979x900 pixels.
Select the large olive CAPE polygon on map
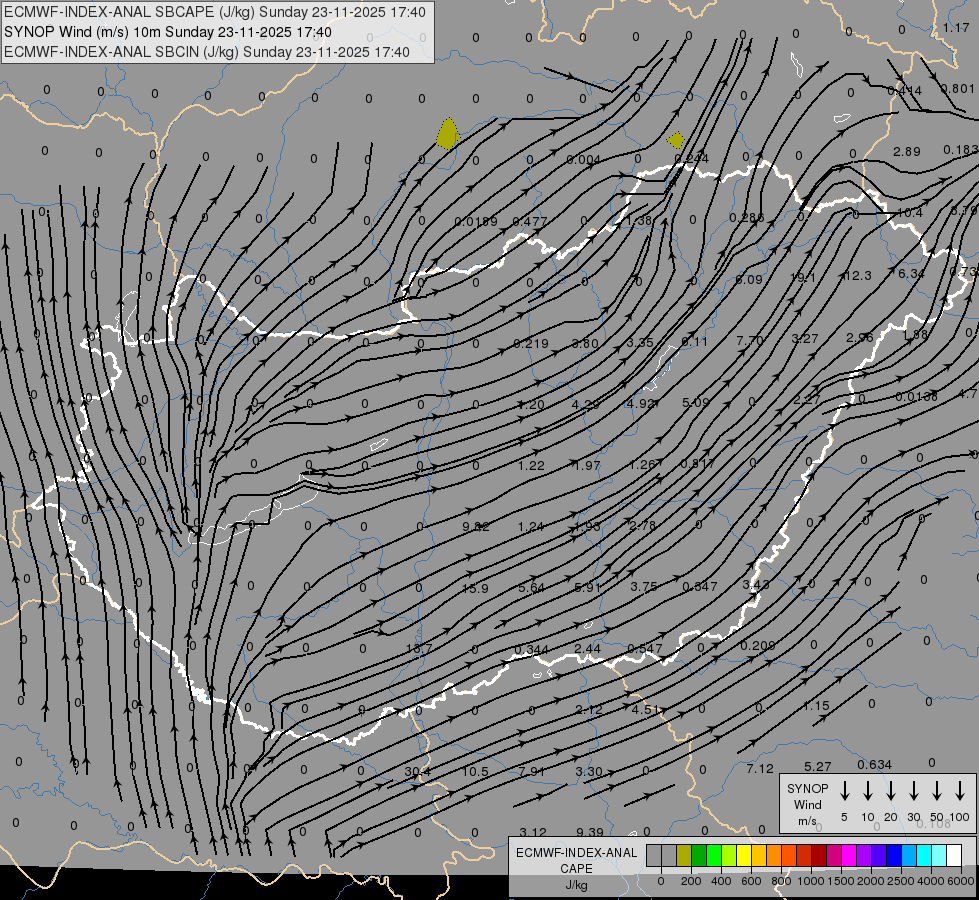click(448, 134)
